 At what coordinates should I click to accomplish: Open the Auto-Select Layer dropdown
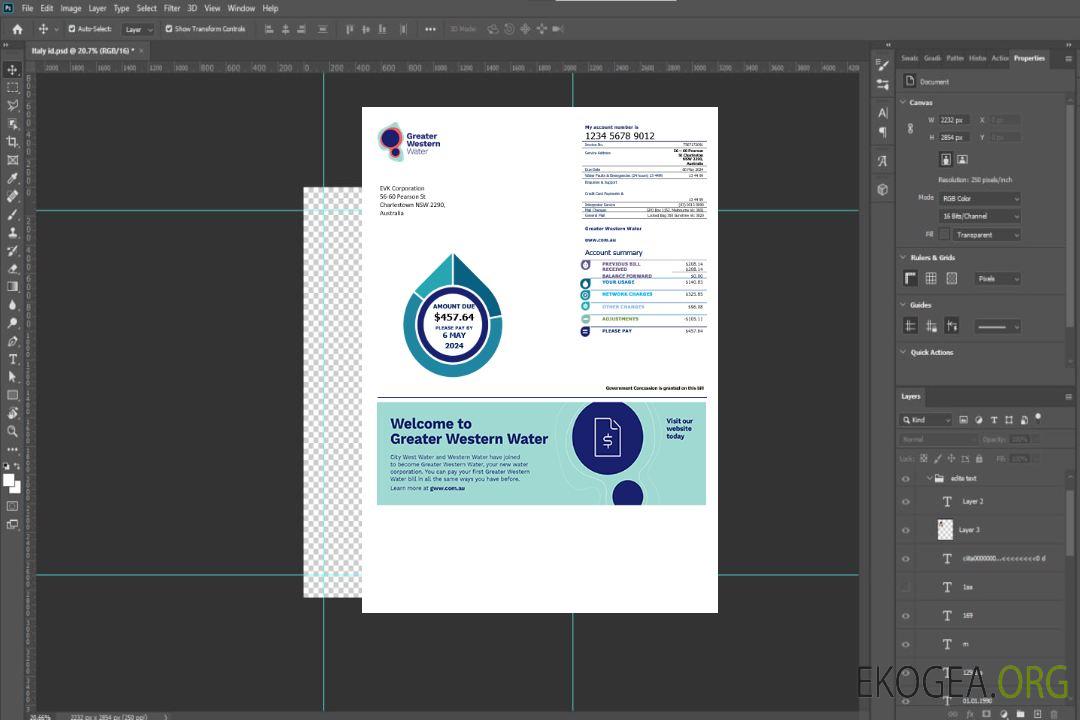pos(138,29)
